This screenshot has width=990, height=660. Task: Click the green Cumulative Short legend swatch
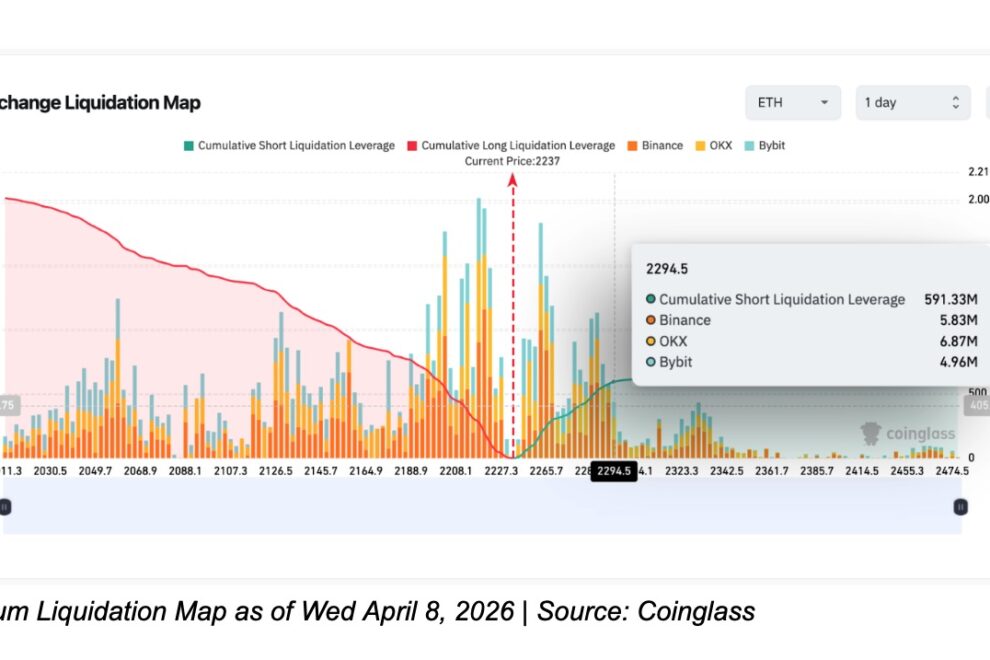point(188,146)
